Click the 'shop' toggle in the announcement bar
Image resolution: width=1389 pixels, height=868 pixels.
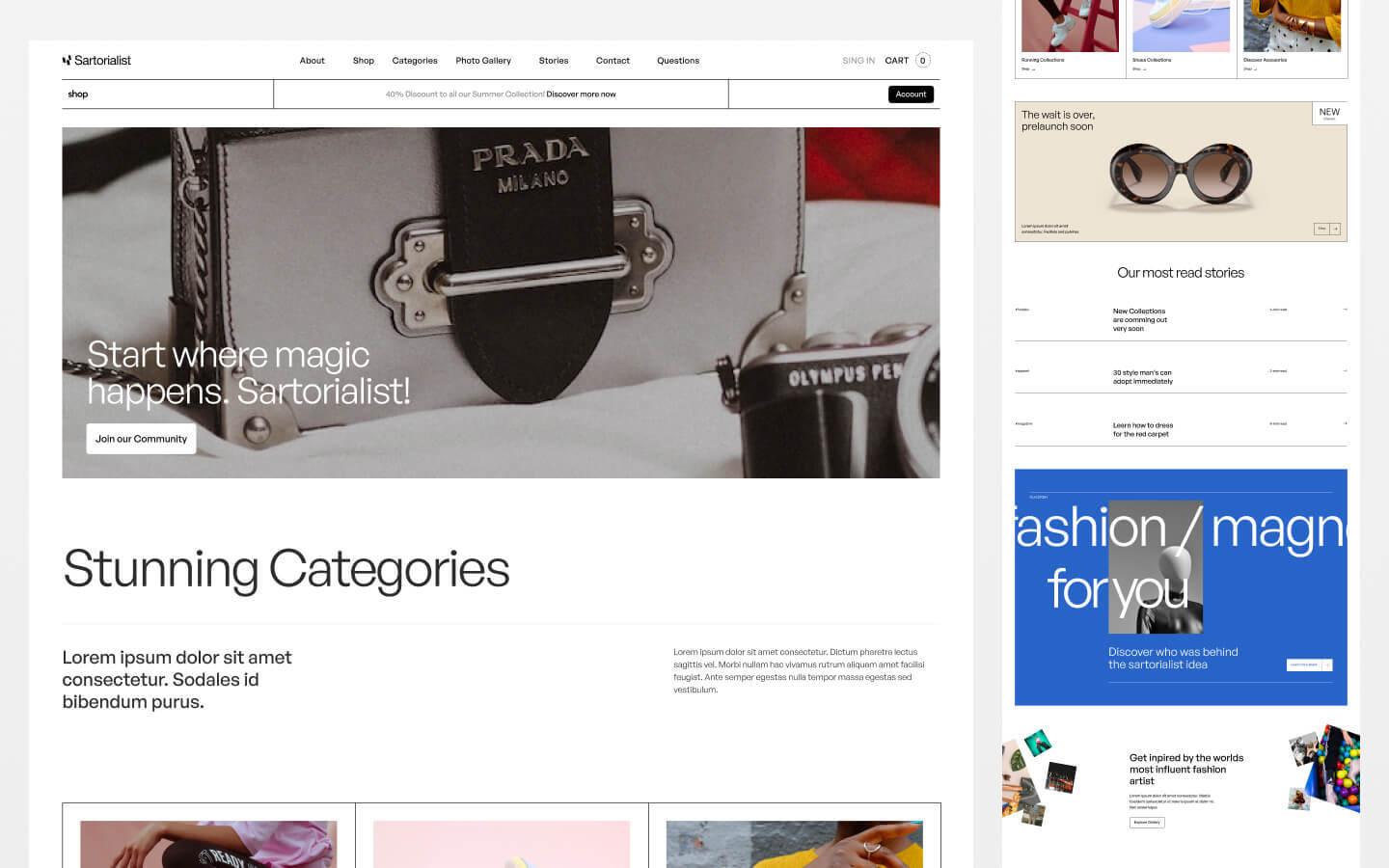click(x=77, y=94)
